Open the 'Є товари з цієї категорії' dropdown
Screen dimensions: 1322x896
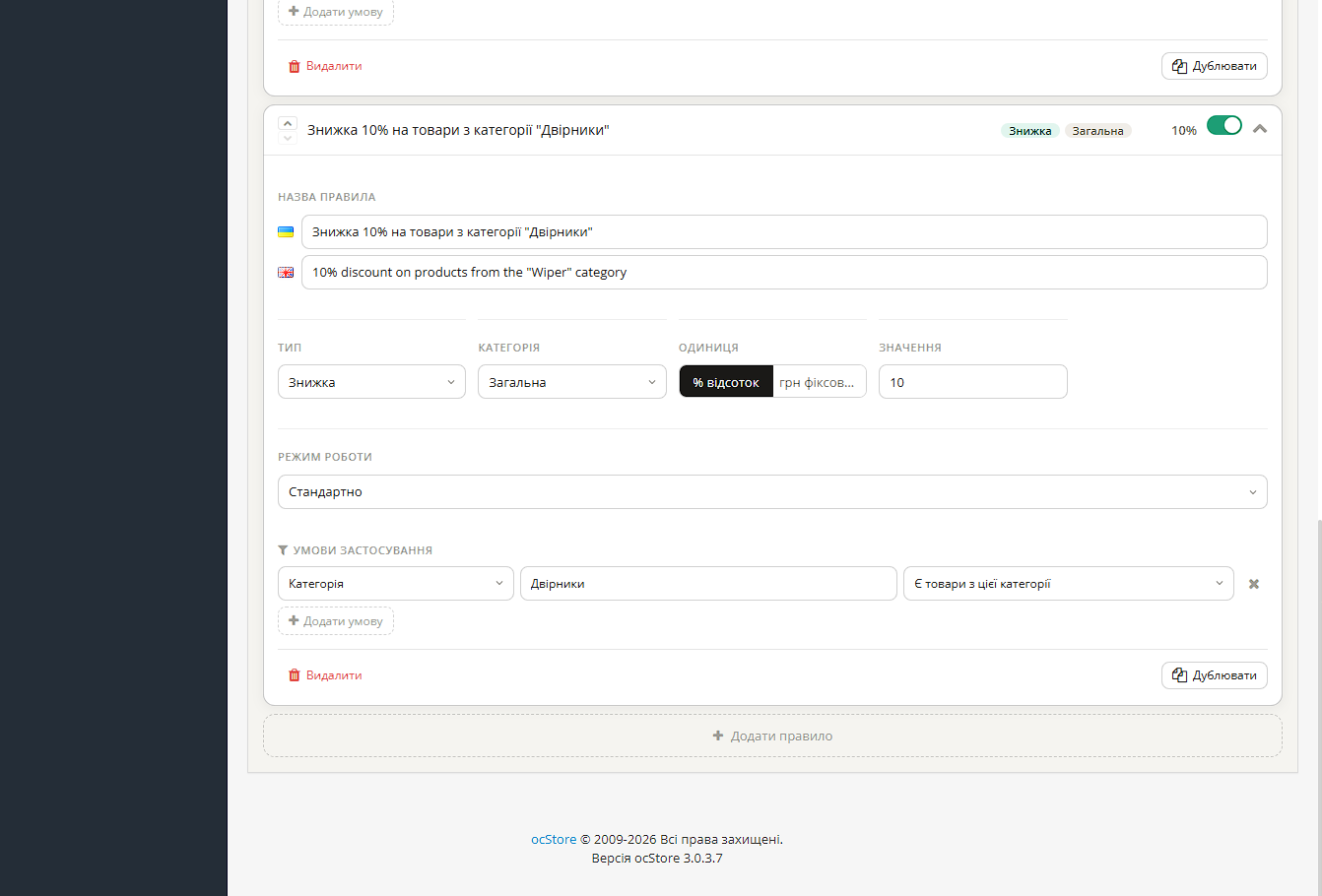point(1069,584)
